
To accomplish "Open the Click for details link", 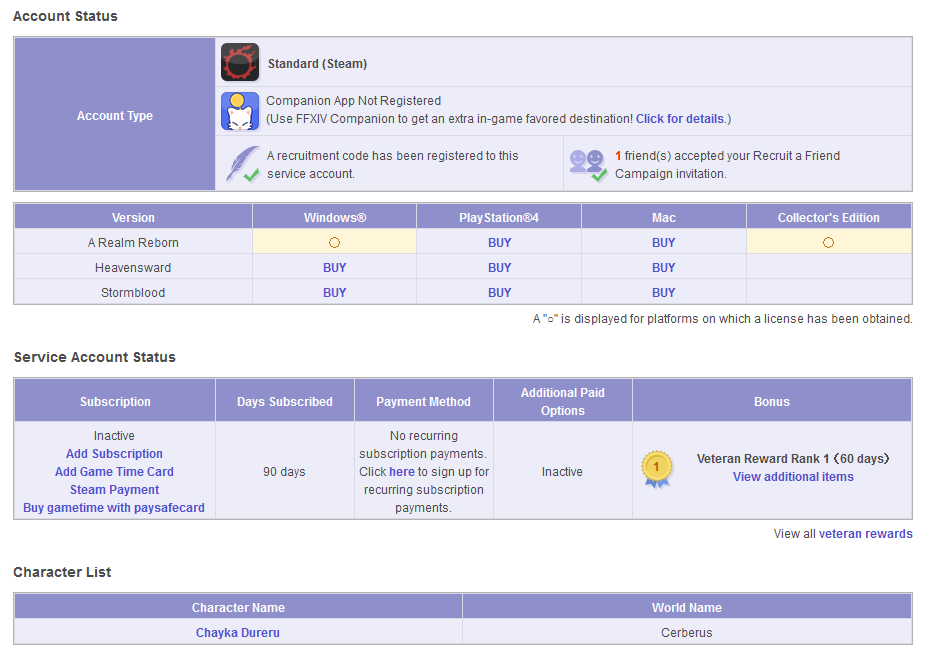I will 680,119.
